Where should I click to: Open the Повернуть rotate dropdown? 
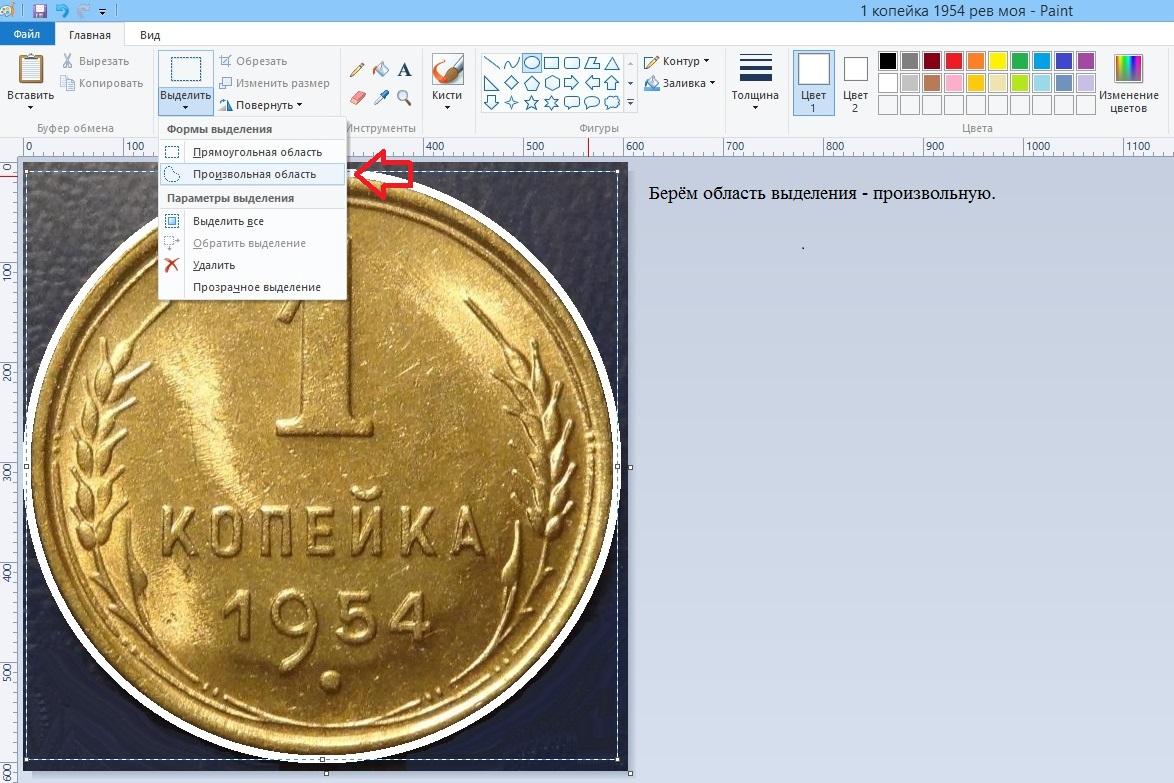click(x=261, y=105)
